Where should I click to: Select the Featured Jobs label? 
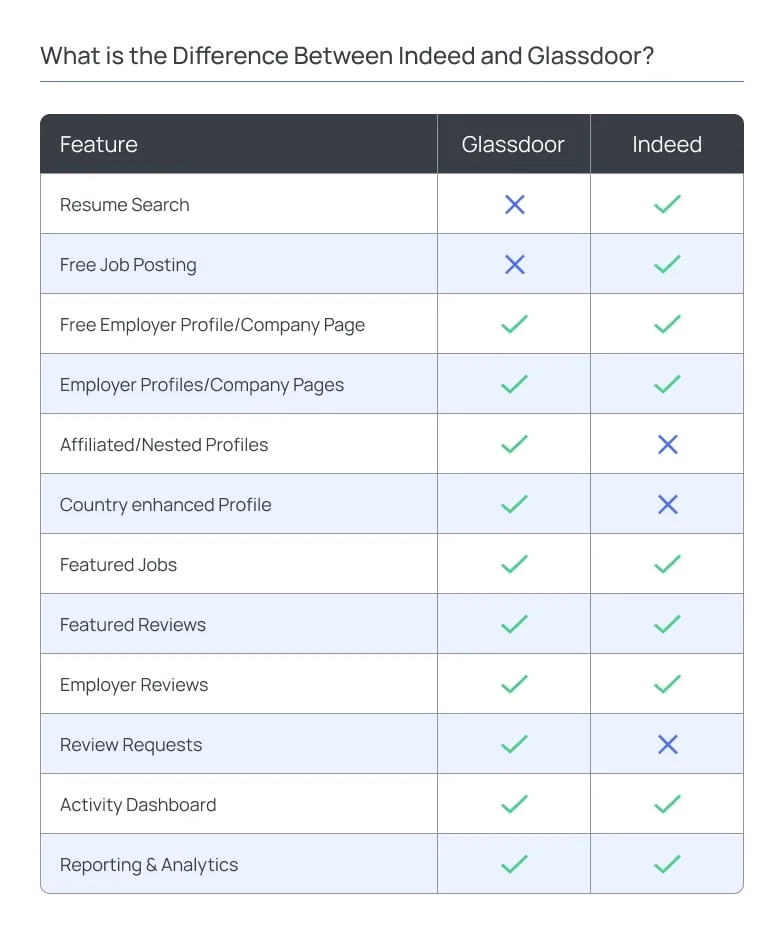click(x=119, y=565)
